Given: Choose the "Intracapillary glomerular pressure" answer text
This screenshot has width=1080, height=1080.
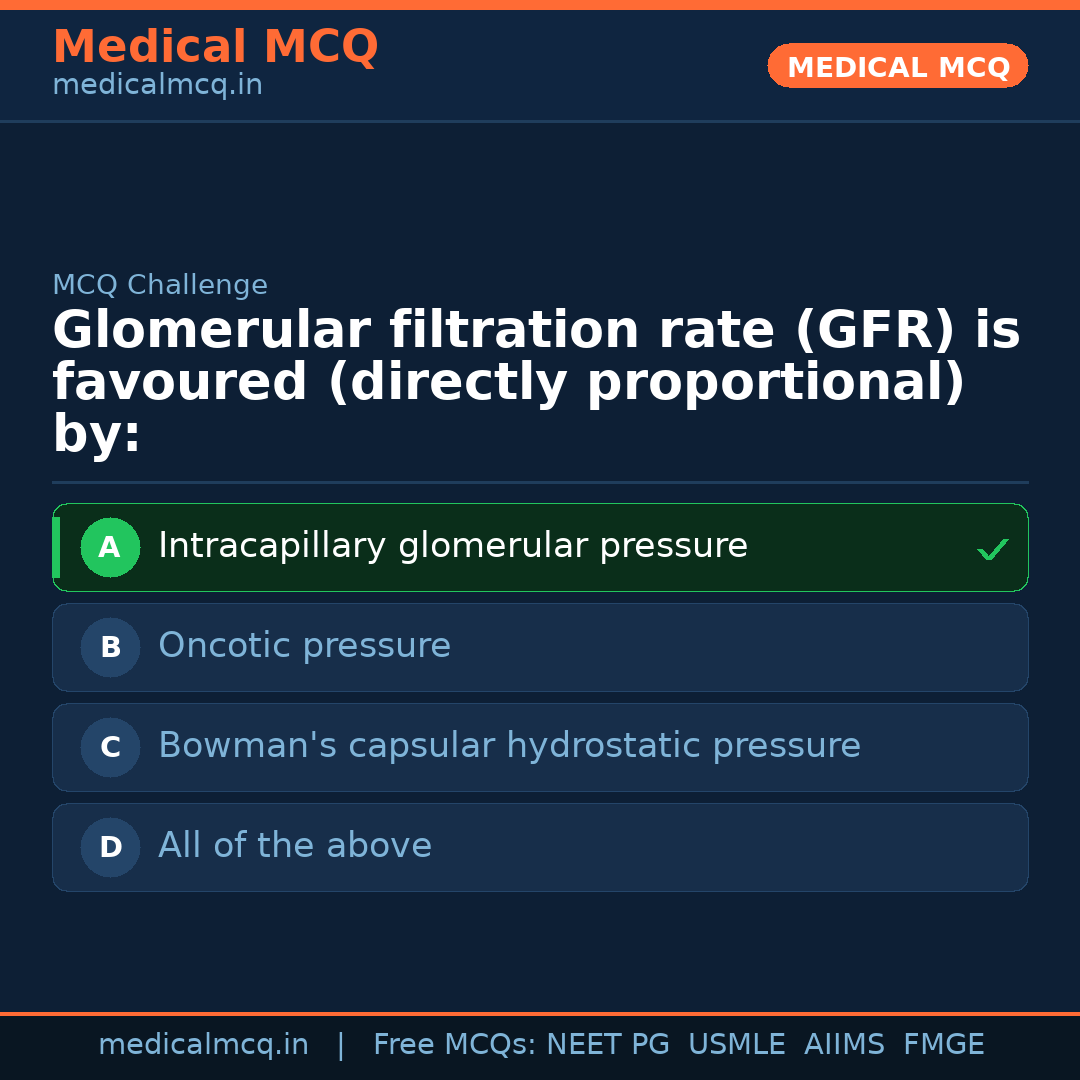Looking at the screenshot, I should [x=452, y=546].
